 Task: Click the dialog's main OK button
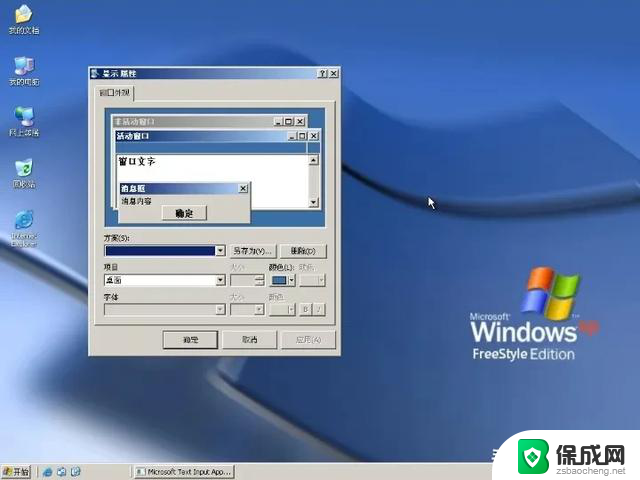pos(190,340)
